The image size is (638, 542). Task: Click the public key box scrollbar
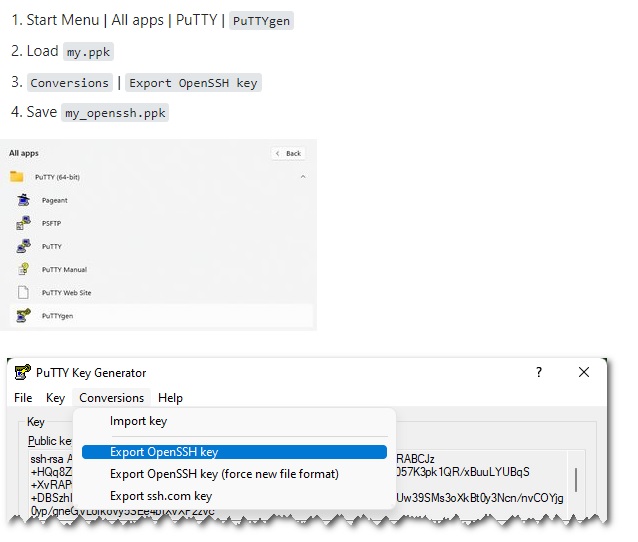coord(576,482)
